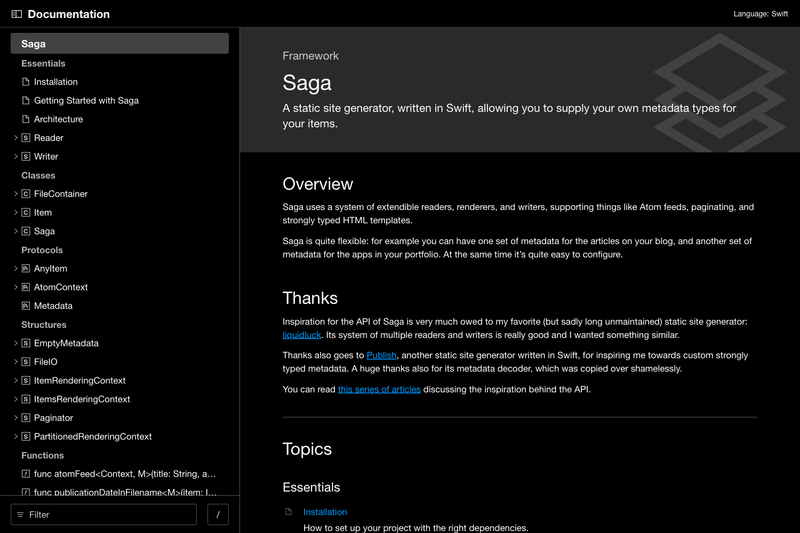This screenshot has width=800, height=533.
Task: Click the protocol icon beside Metadata
Action: (26, 306)
